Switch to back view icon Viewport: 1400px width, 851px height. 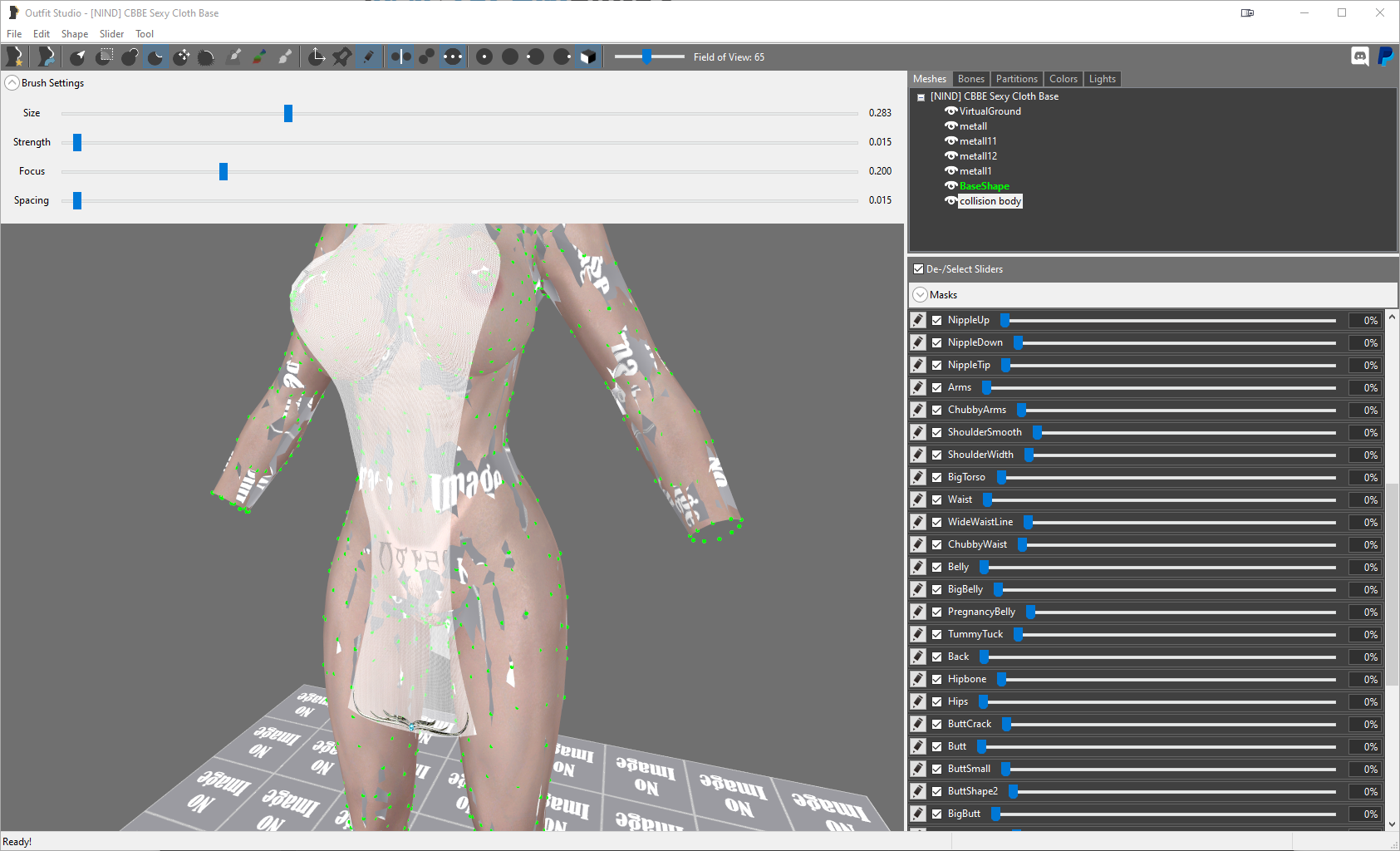[x=510, y=57]
